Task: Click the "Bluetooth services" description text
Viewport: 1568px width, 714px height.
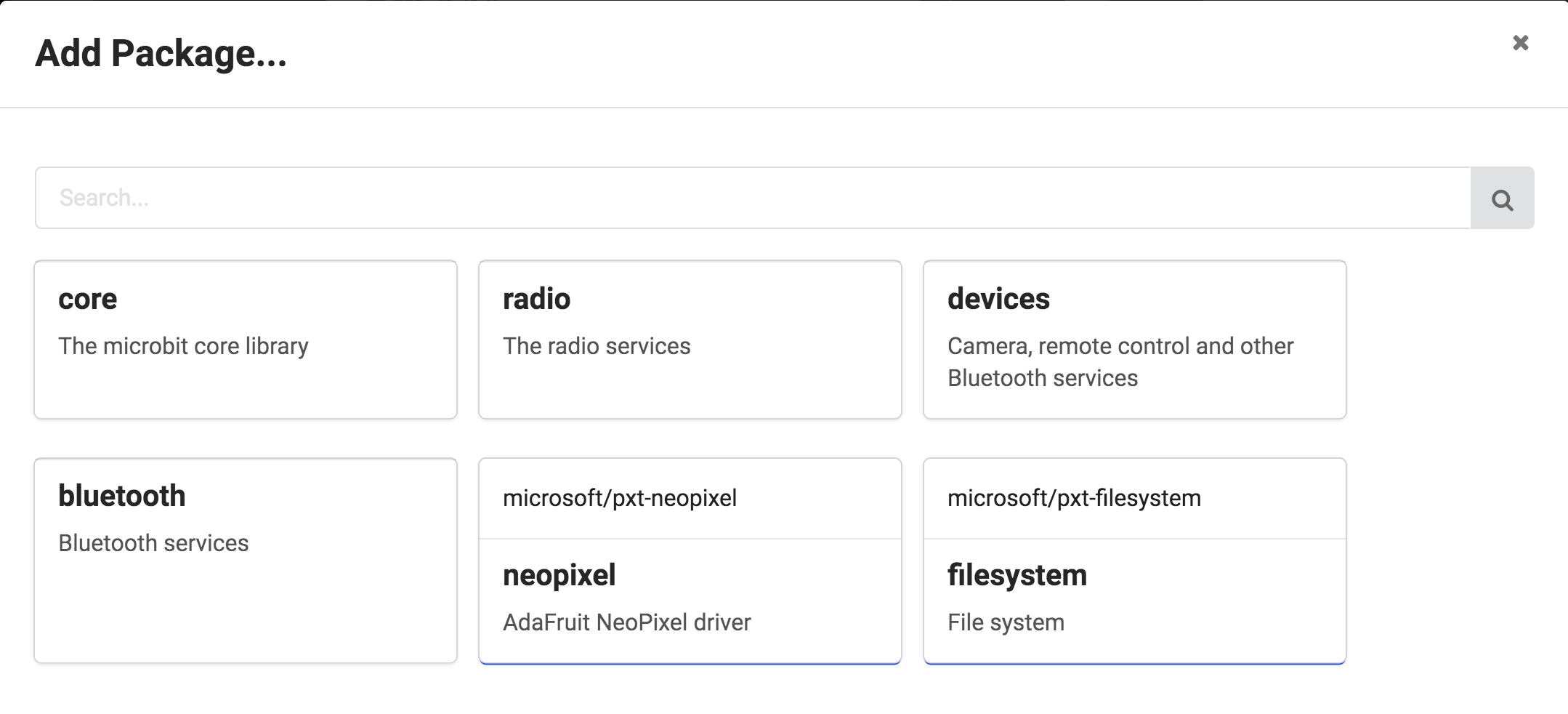Action: click(153, 543)
